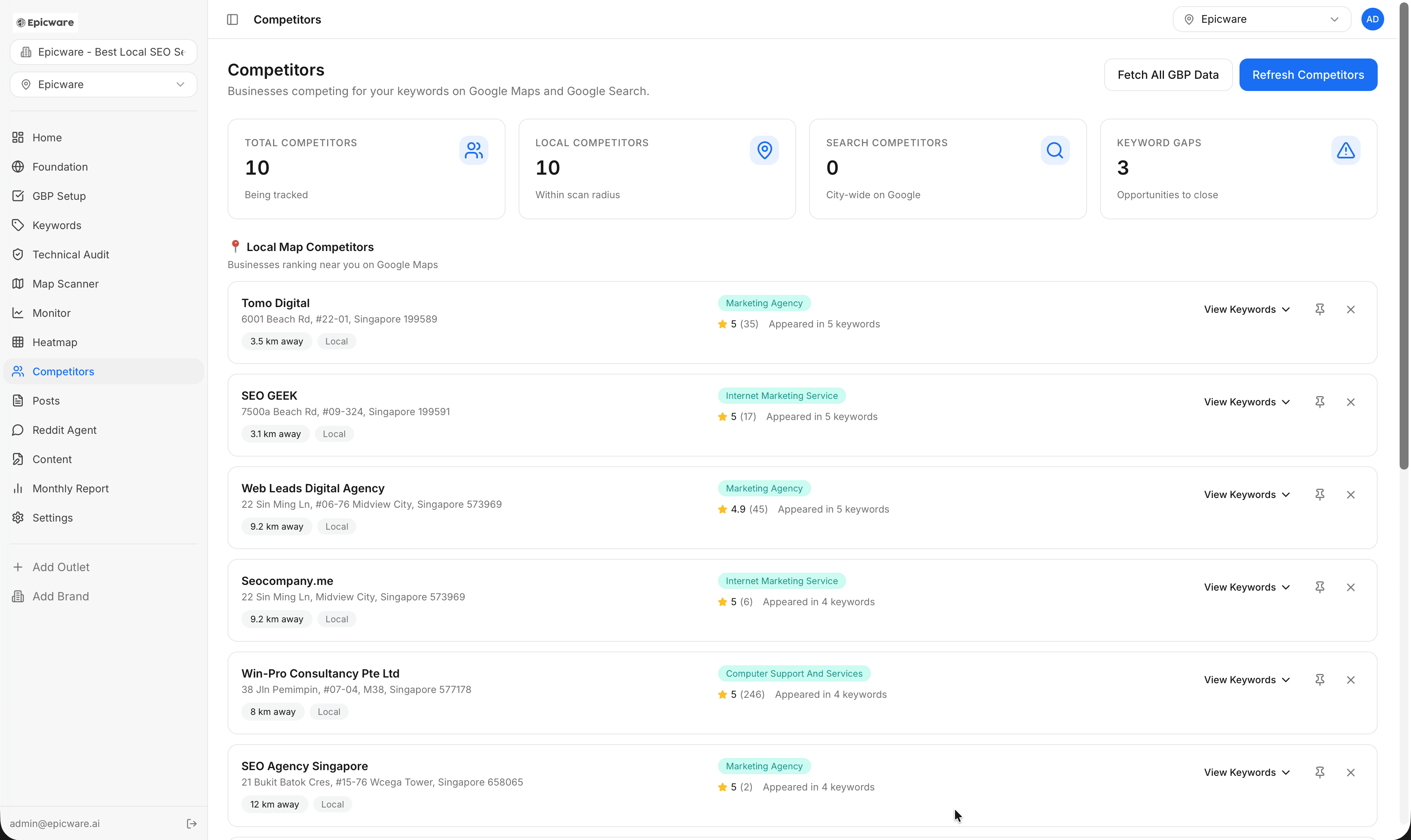
Task: Pin Win-Pro Consultancy Pte Ltd competitor
Action: [1319, 680]
